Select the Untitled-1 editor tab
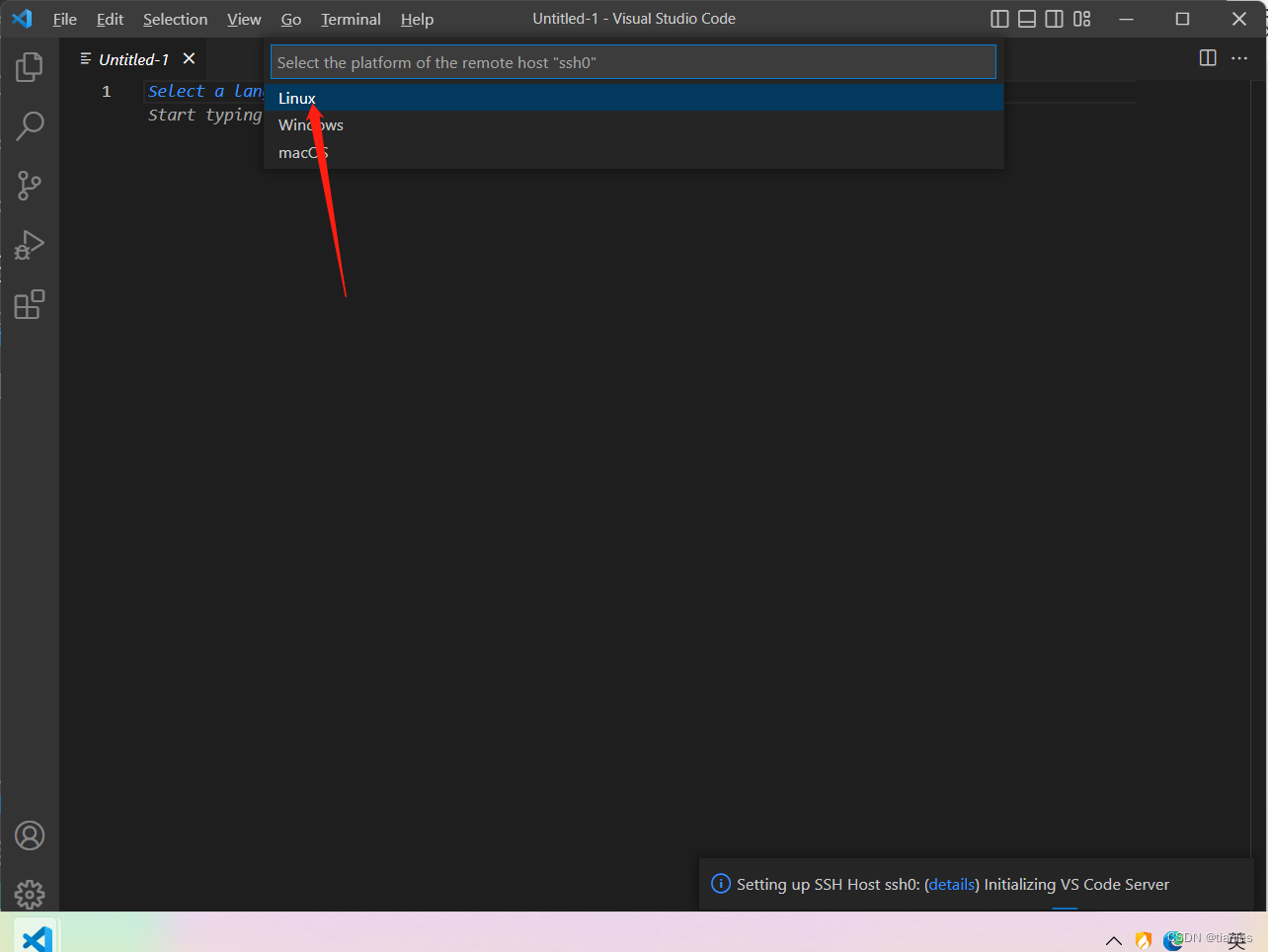Image resolution: width=1268 pixels, height=952 pixels. [x=133, y=59]
